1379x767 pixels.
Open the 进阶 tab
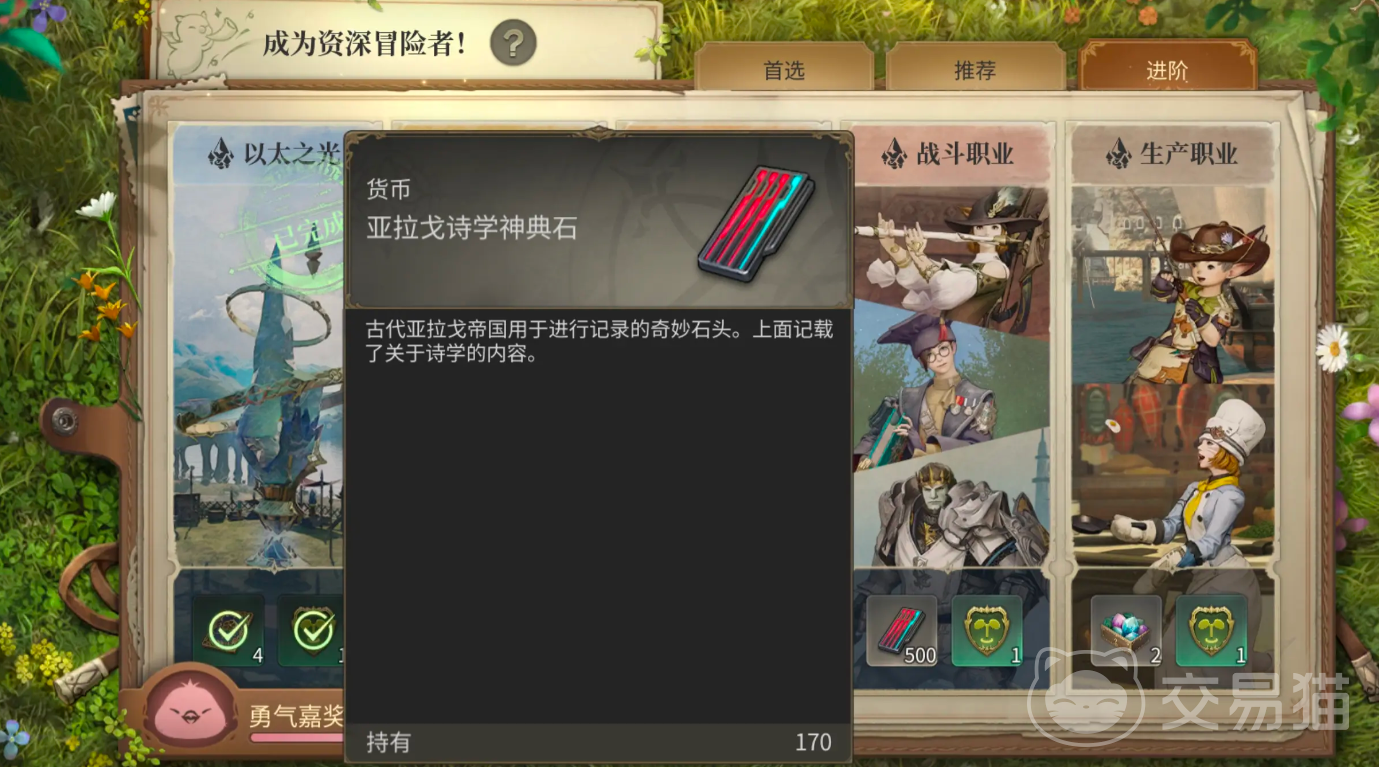(x=1167, y=70)
